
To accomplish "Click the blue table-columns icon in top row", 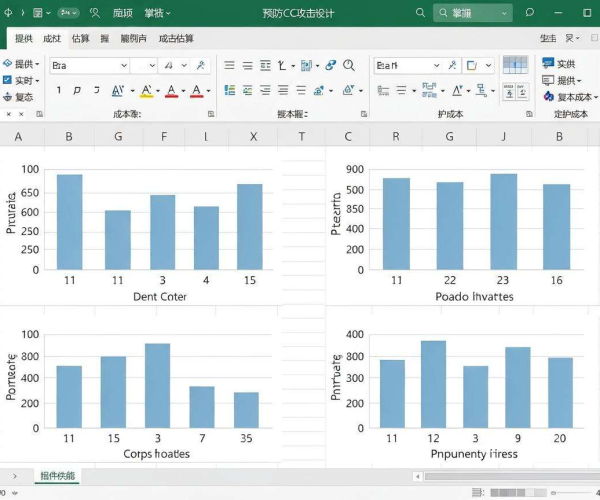I will click(x=307, y=65).
